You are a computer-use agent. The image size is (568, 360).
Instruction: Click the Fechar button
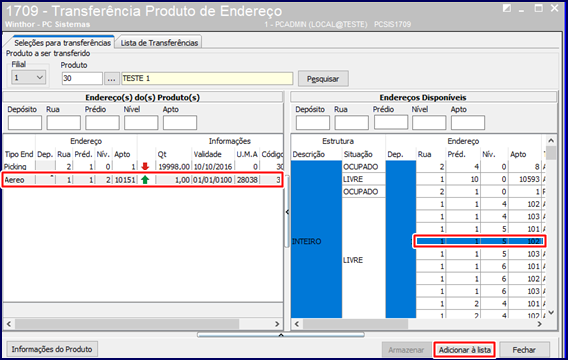point(524,350)
